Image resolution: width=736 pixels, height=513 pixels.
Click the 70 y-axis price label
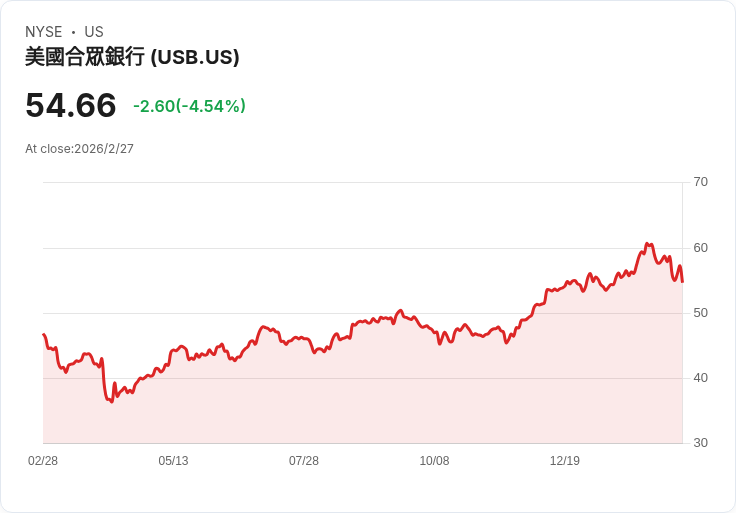point(700,182)
